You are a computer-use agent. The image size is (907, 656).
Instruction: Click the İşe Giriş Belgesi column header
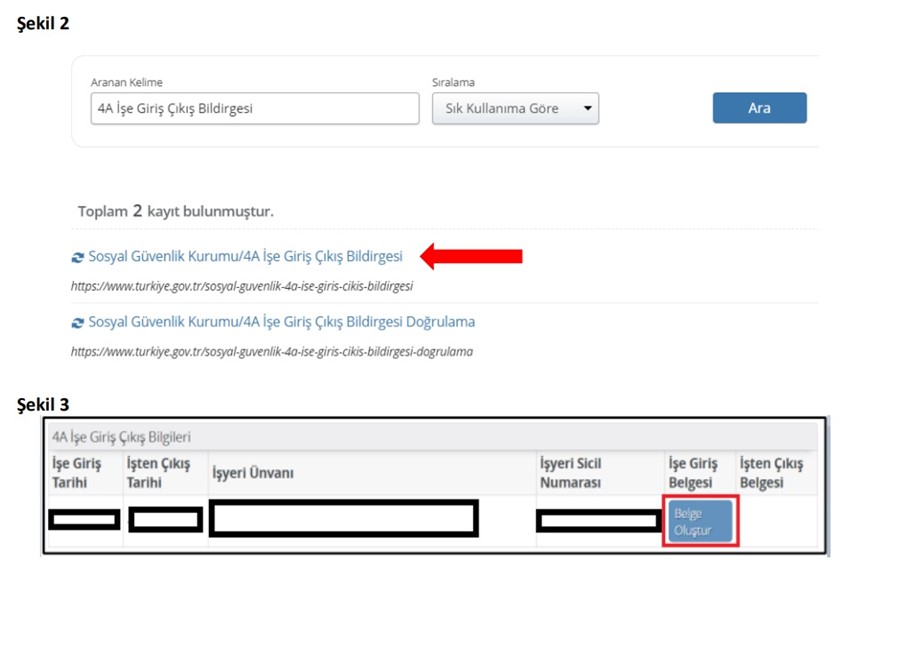[x=694, y=473]
